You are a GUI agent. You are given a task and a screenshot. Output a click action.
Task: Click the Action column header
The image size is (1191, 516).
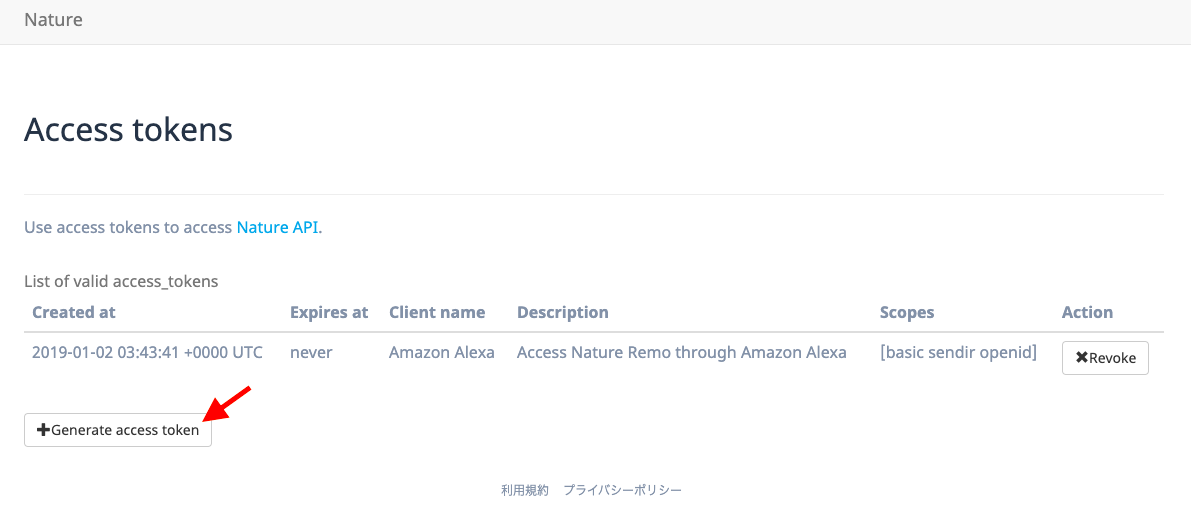1087,312
